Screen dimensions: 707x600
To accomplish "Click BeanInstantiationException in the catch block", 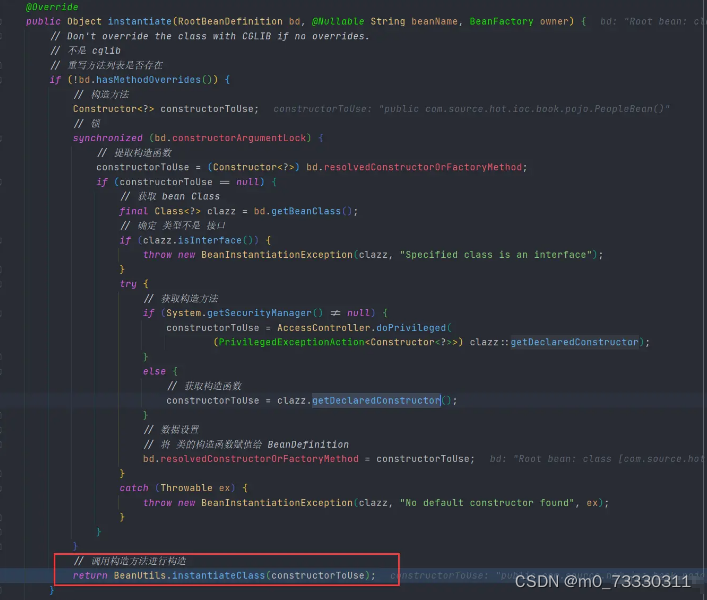I will pos(276,503).
